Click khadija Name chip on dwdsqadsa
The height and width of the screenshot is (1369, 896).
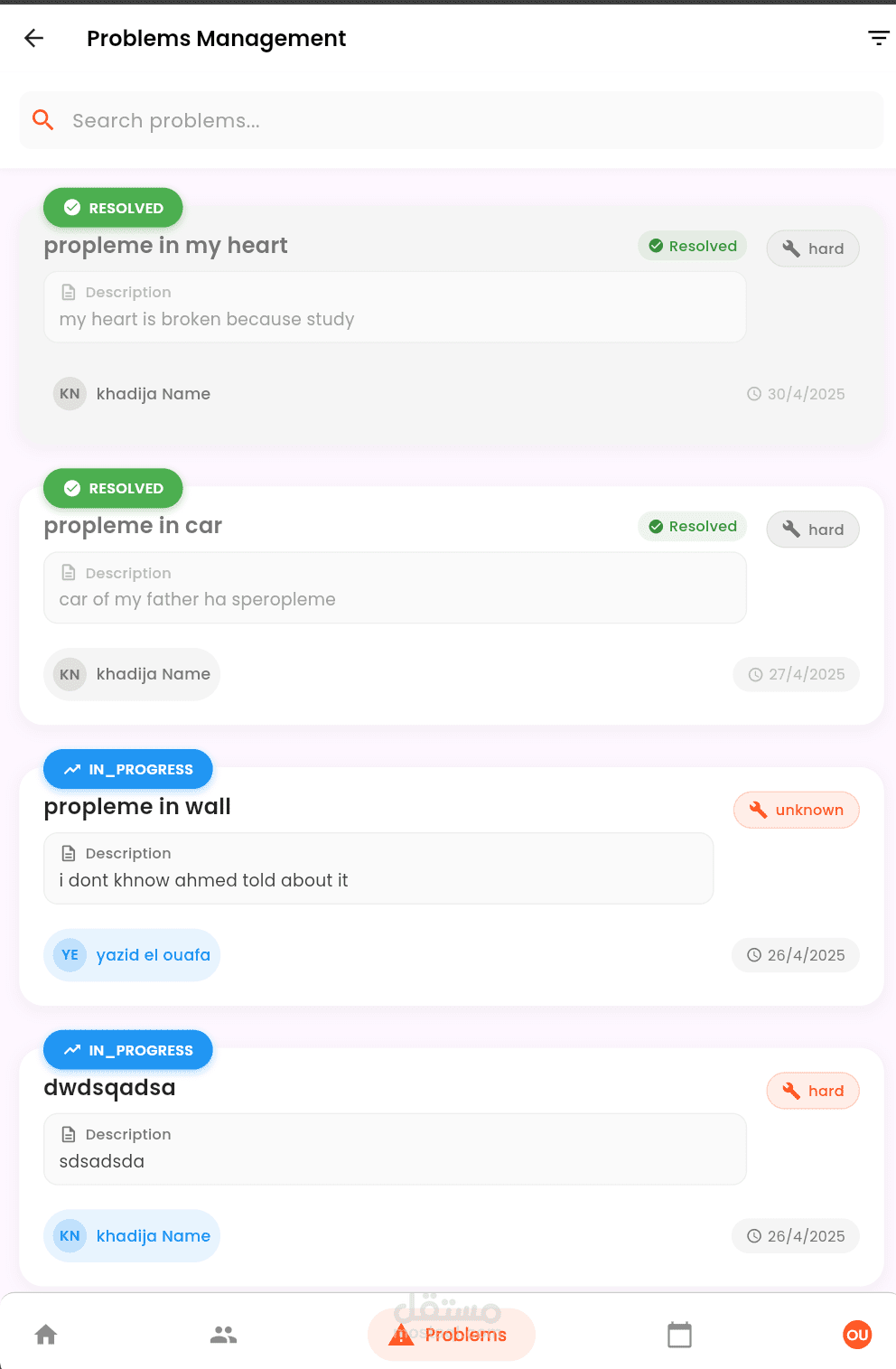pyautogui.click(x=132, y=1235)
